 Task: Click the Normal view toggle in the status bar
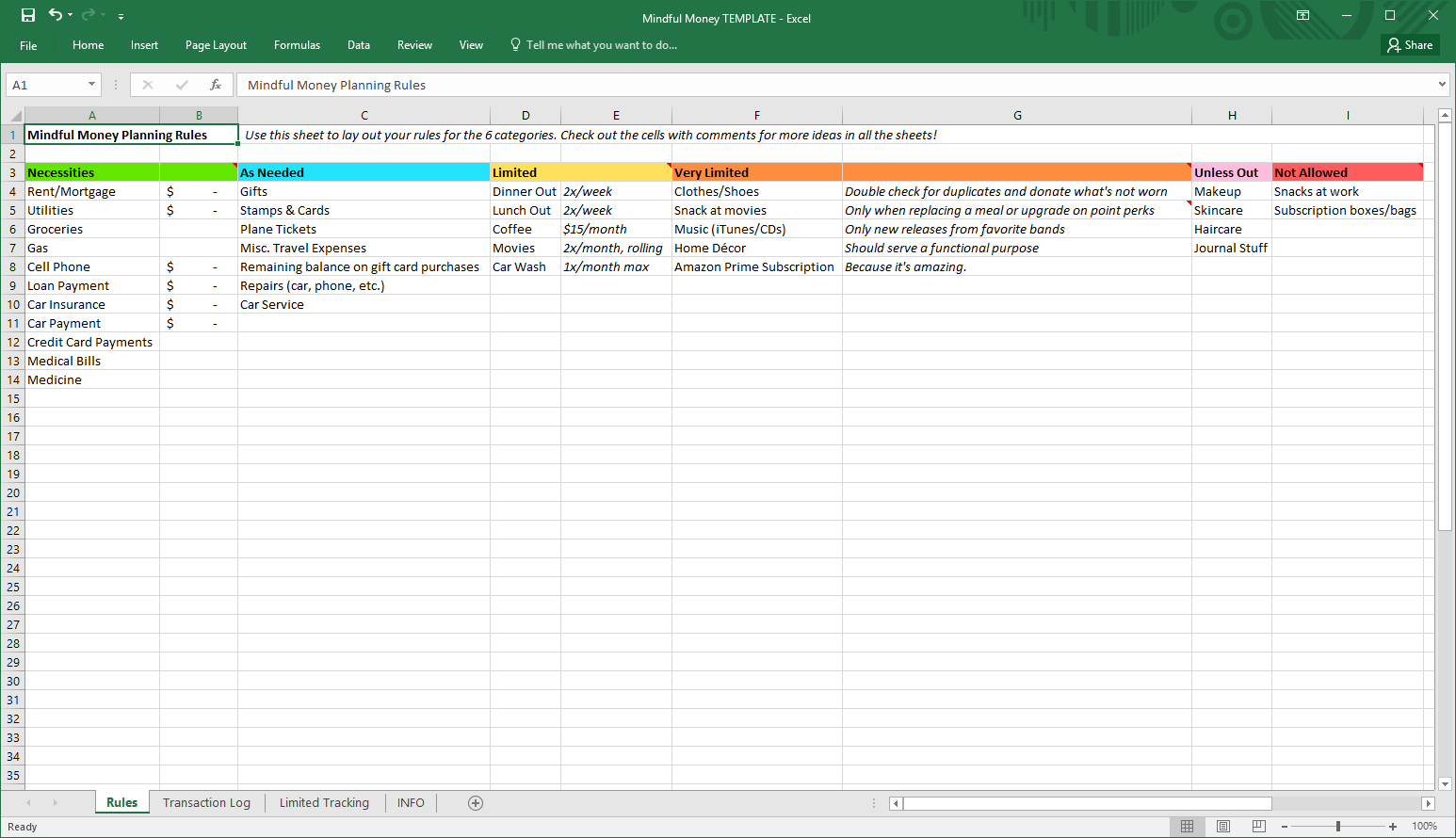1189,826
